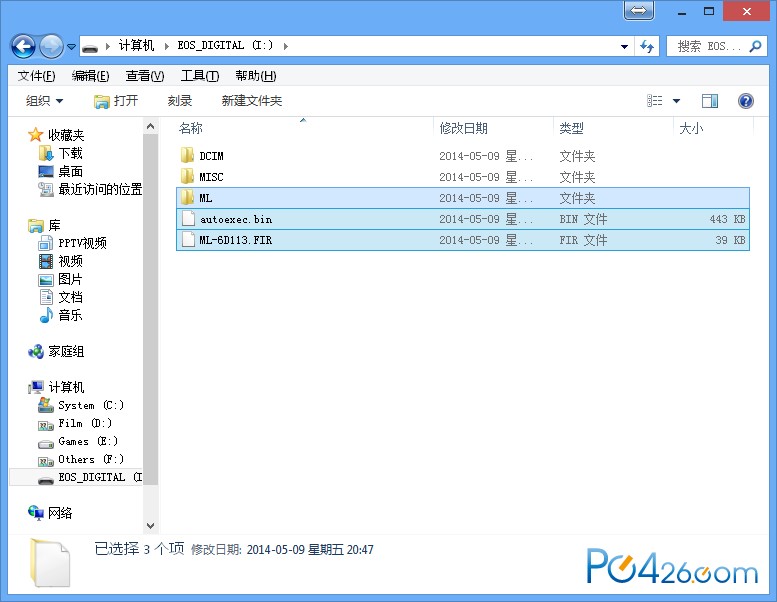Image resolution: width=777 pixels, height=602 pixels.
Task: Open 图片 library
Action: pos(70,279)
